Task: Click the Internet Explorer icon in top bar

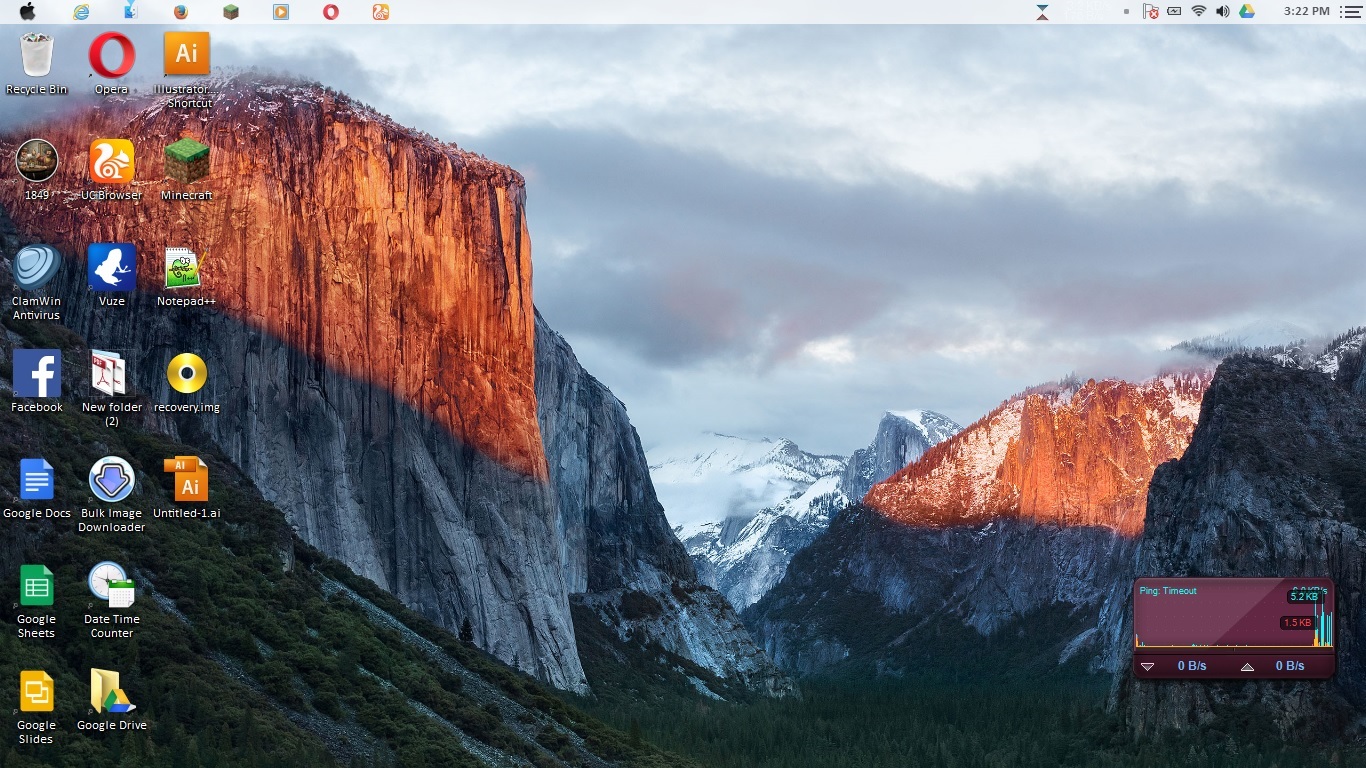Action: coord(81,12)
